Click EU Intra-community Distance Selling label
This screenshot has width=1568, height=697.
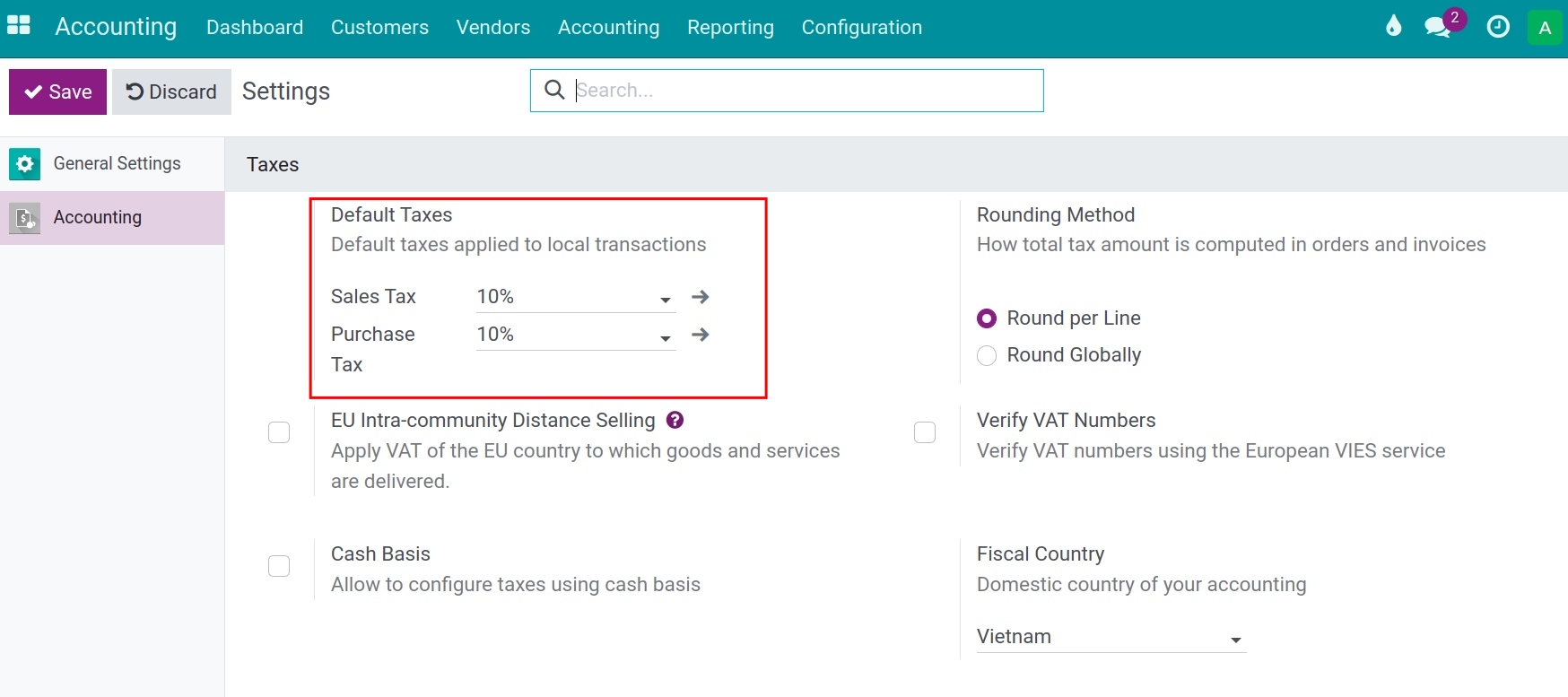pos(492,421)
